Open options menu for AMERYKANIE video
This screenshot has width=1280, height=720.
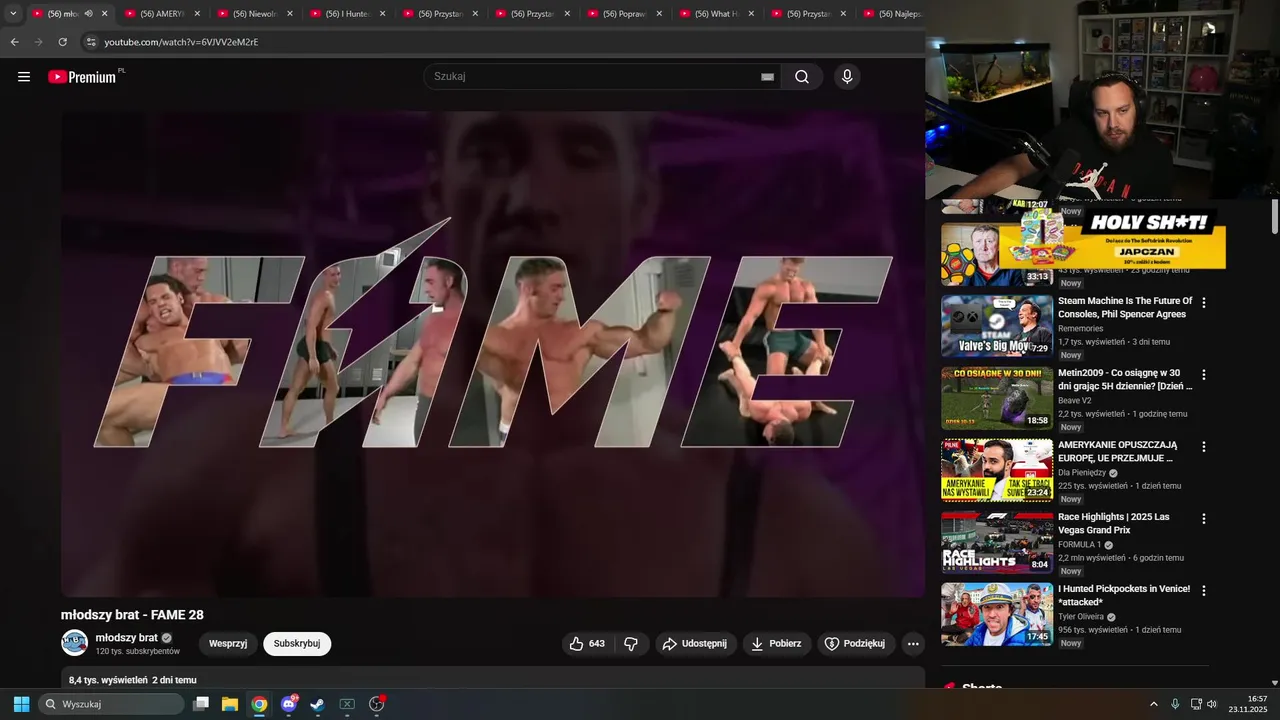(1204, 447)
